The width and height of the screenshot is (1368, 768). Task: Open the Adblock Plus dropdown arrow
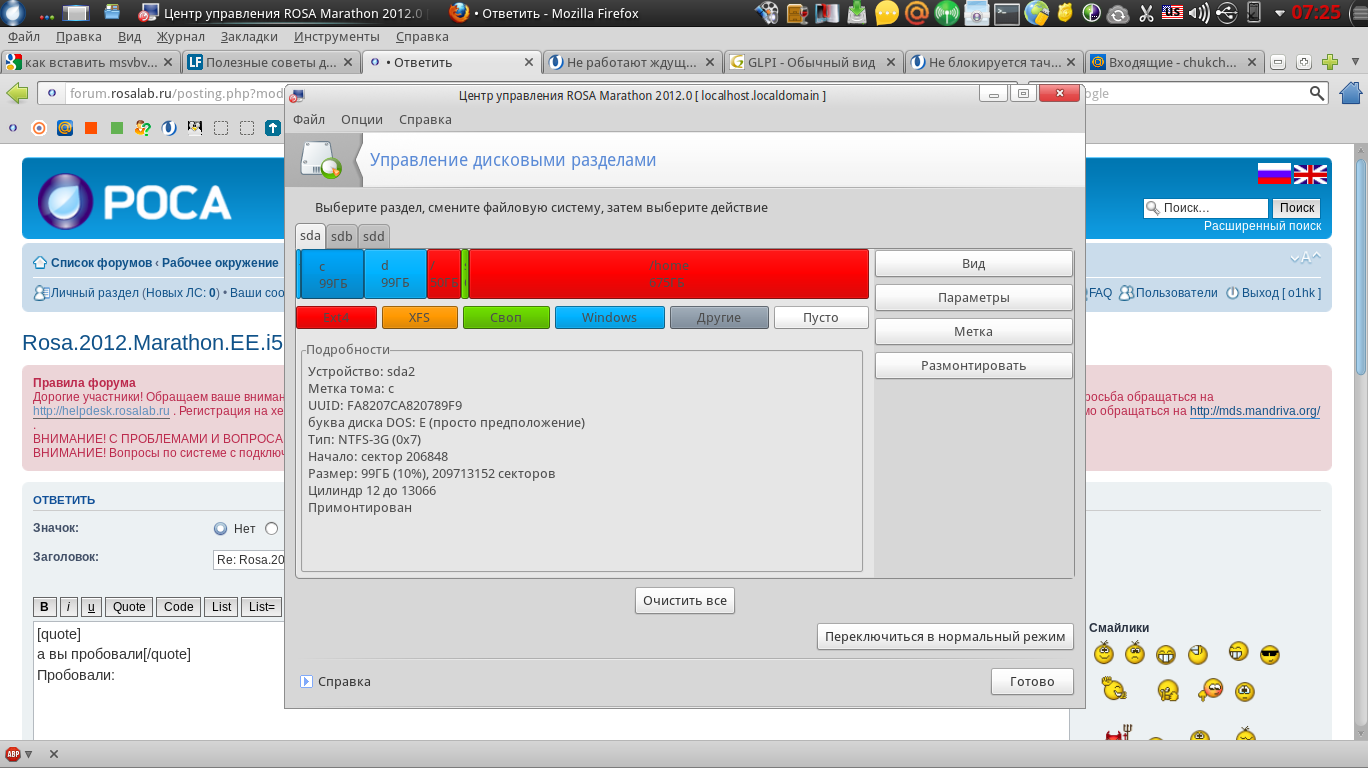(x=29, y=754)
